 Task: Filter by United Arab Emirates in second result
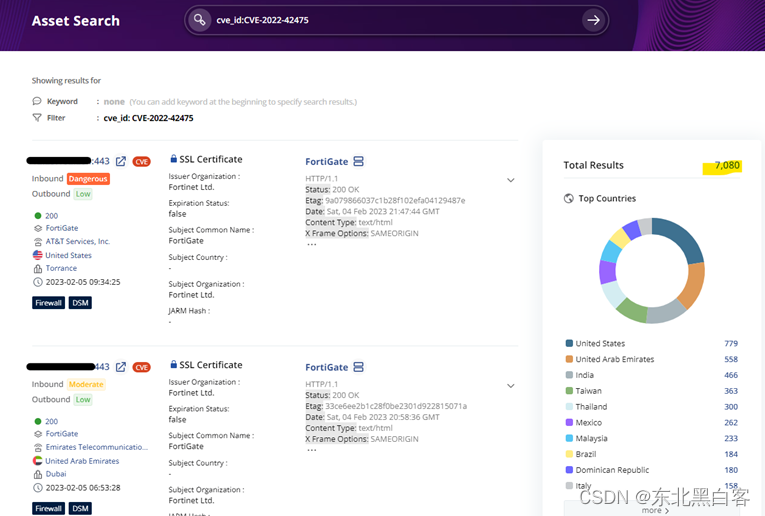pos(82,461)
